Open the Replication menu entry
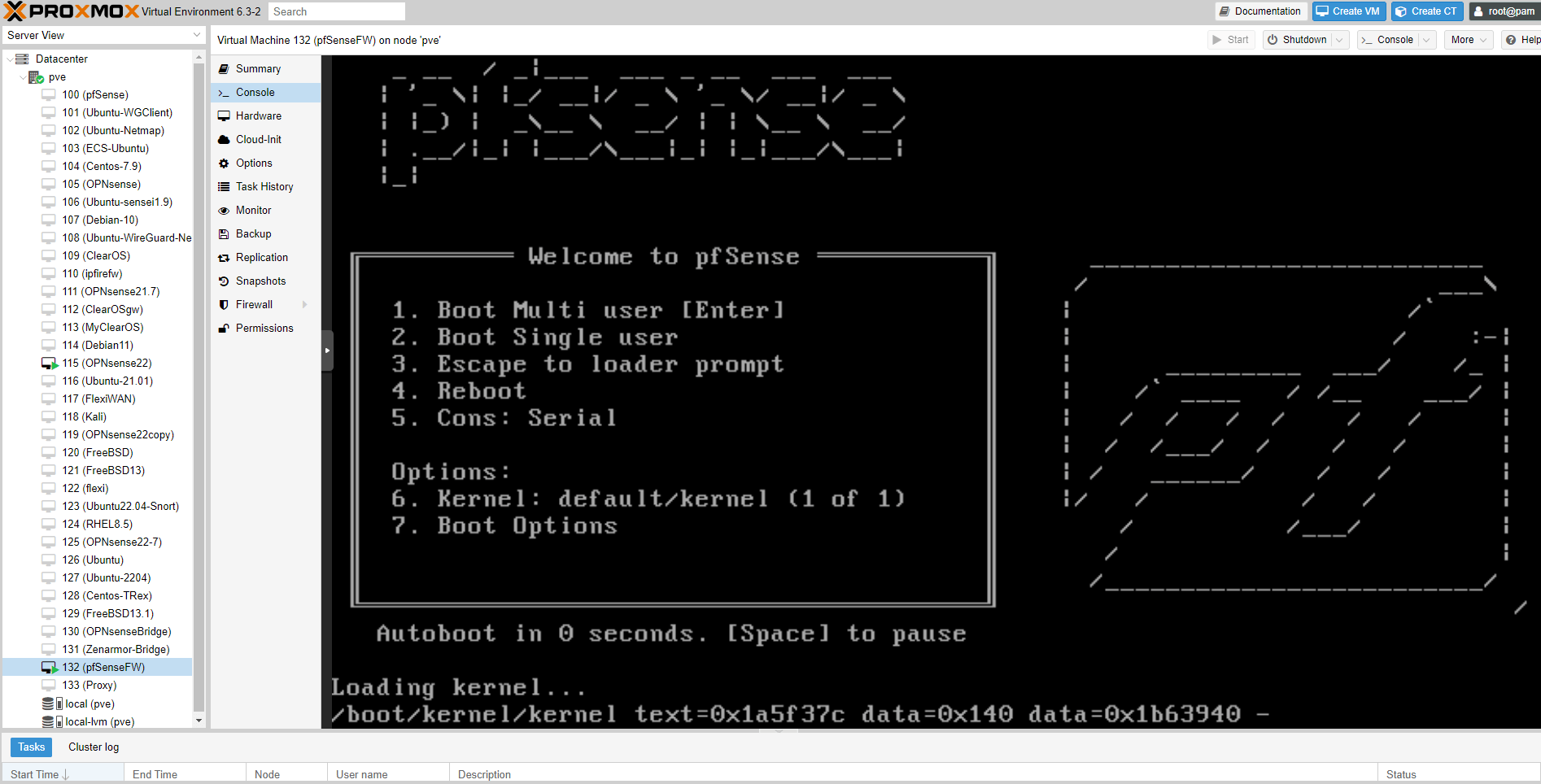This screenshot has width=1541, height=784. (x=266, y=258)
